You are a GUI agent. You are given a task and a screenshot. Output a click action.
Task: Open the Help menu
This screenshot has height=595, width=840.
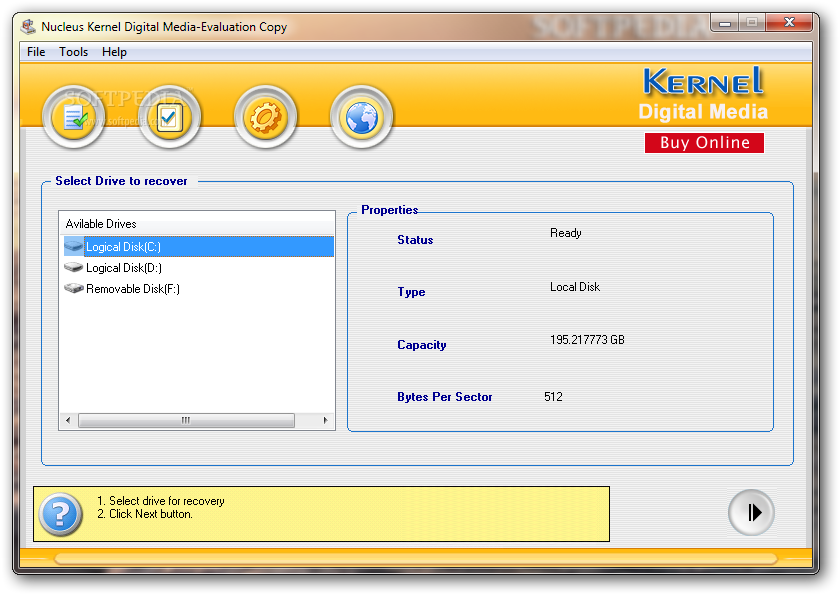point(114,52)
